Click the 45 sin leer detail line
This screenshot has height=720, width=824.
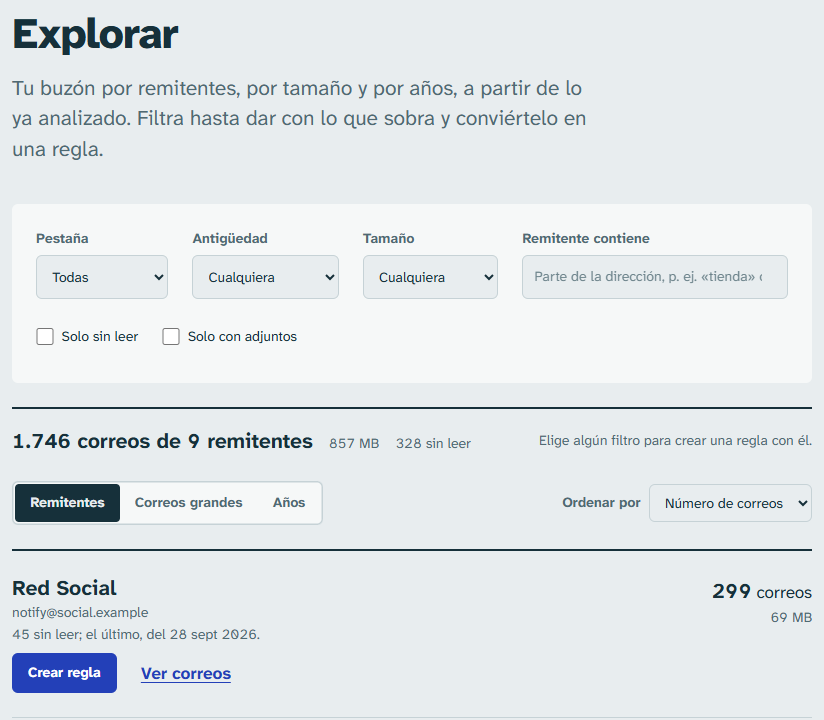136,634
